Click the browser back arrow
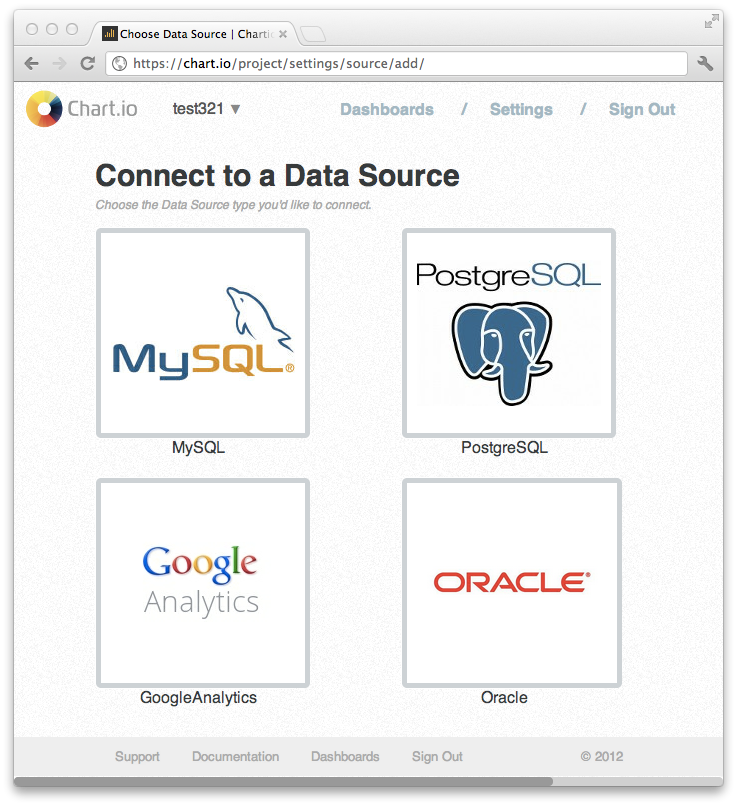Screen dimensions: 737x806 [x=31, y=64]
